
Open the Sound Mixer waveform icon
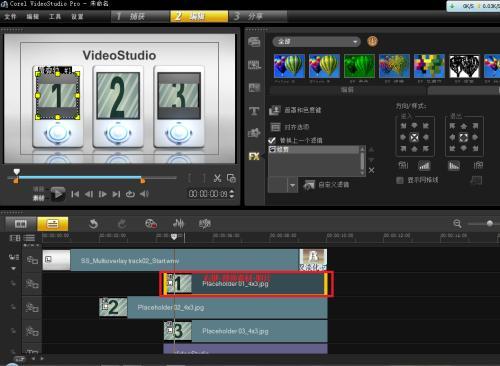pos(178,224)
